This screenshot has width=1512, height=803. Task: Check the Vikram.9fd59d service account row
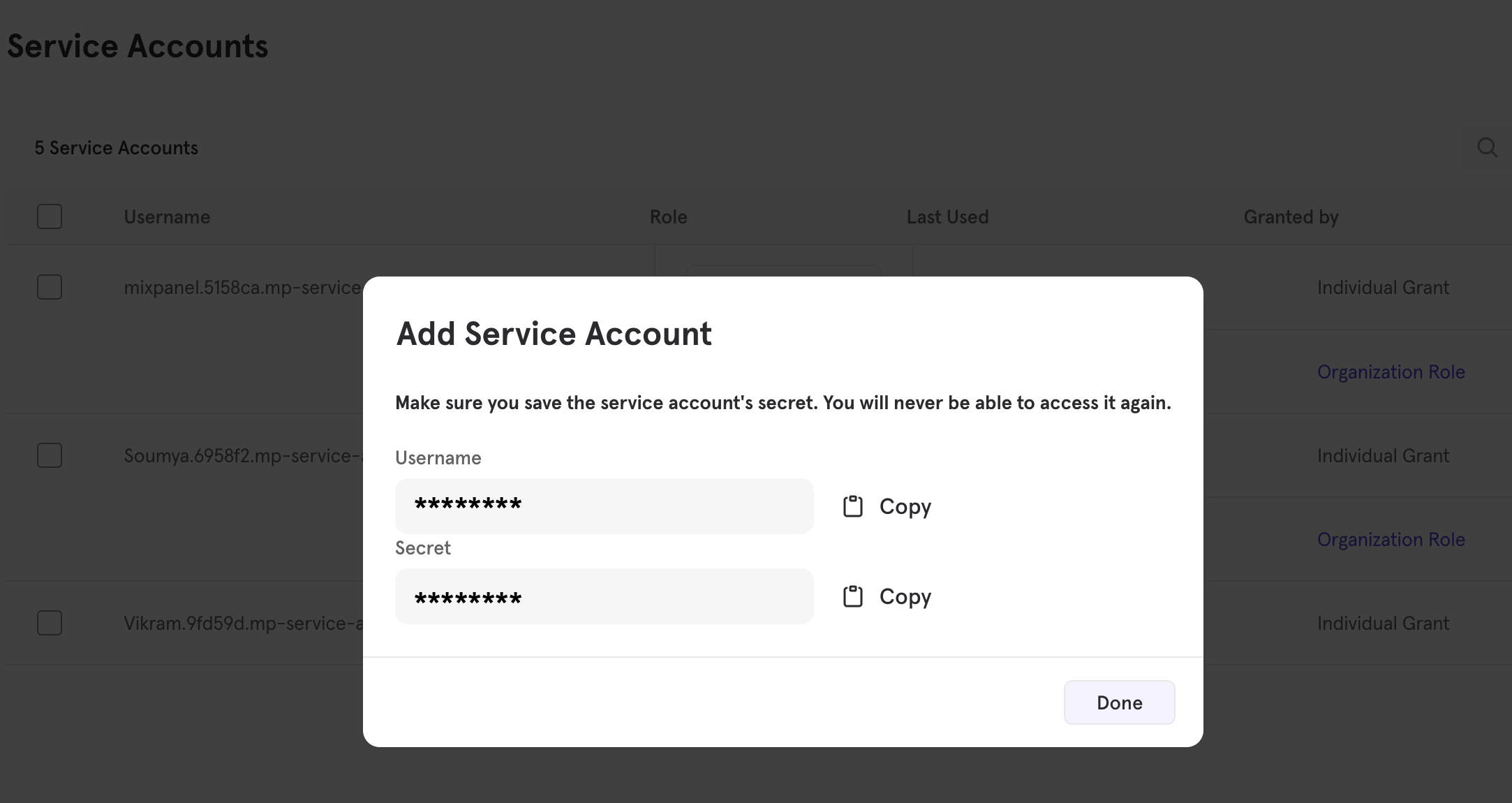[50, 623]
